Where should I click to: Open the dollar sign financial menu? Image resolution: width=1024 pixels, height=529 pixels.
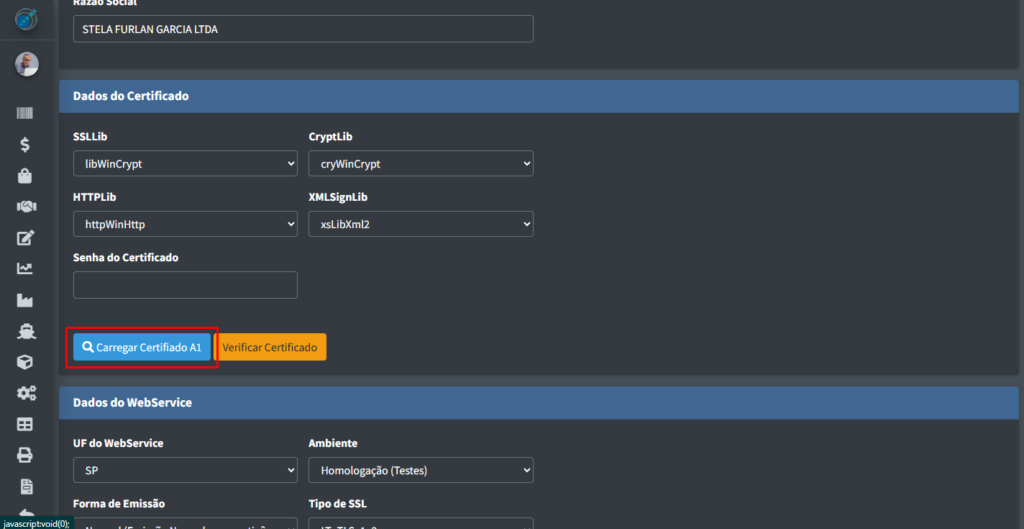tap(25, 144)
